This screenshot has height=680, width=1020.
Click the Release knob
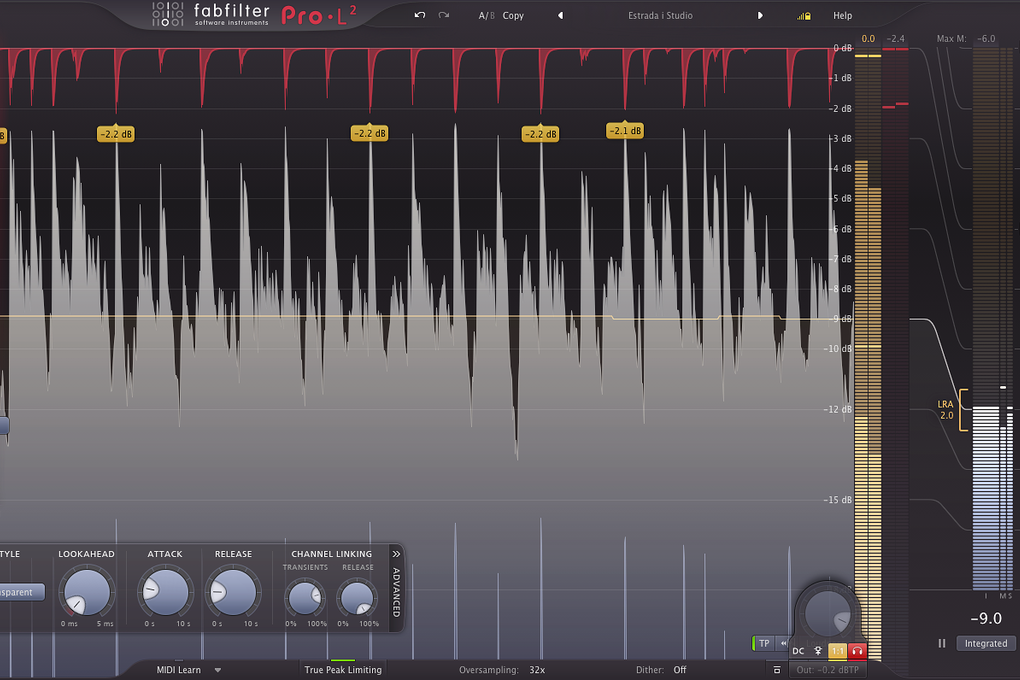click(x=233, y=592)
